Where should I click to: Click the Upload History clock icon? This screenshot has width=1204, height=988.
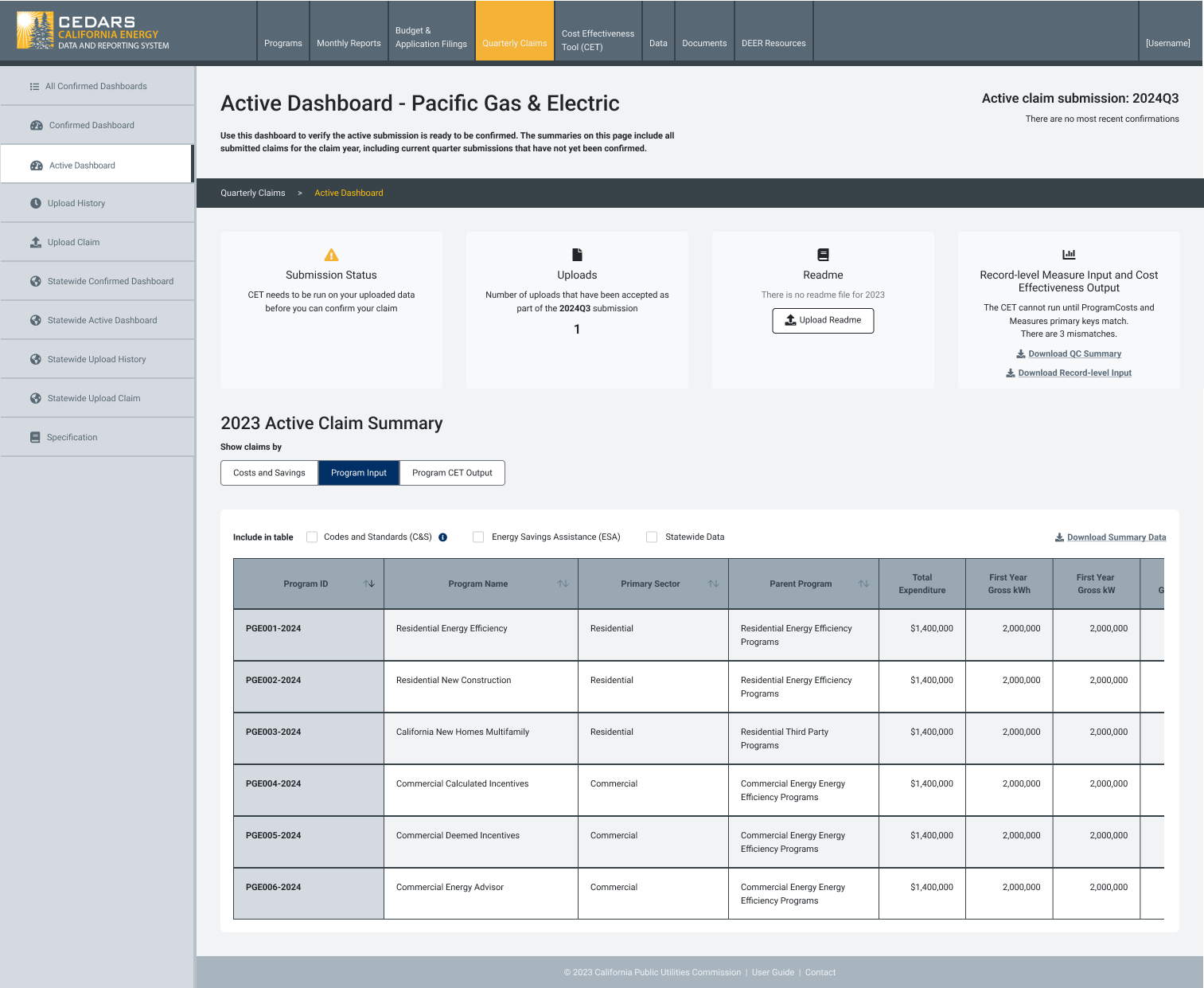click(36, 203)
